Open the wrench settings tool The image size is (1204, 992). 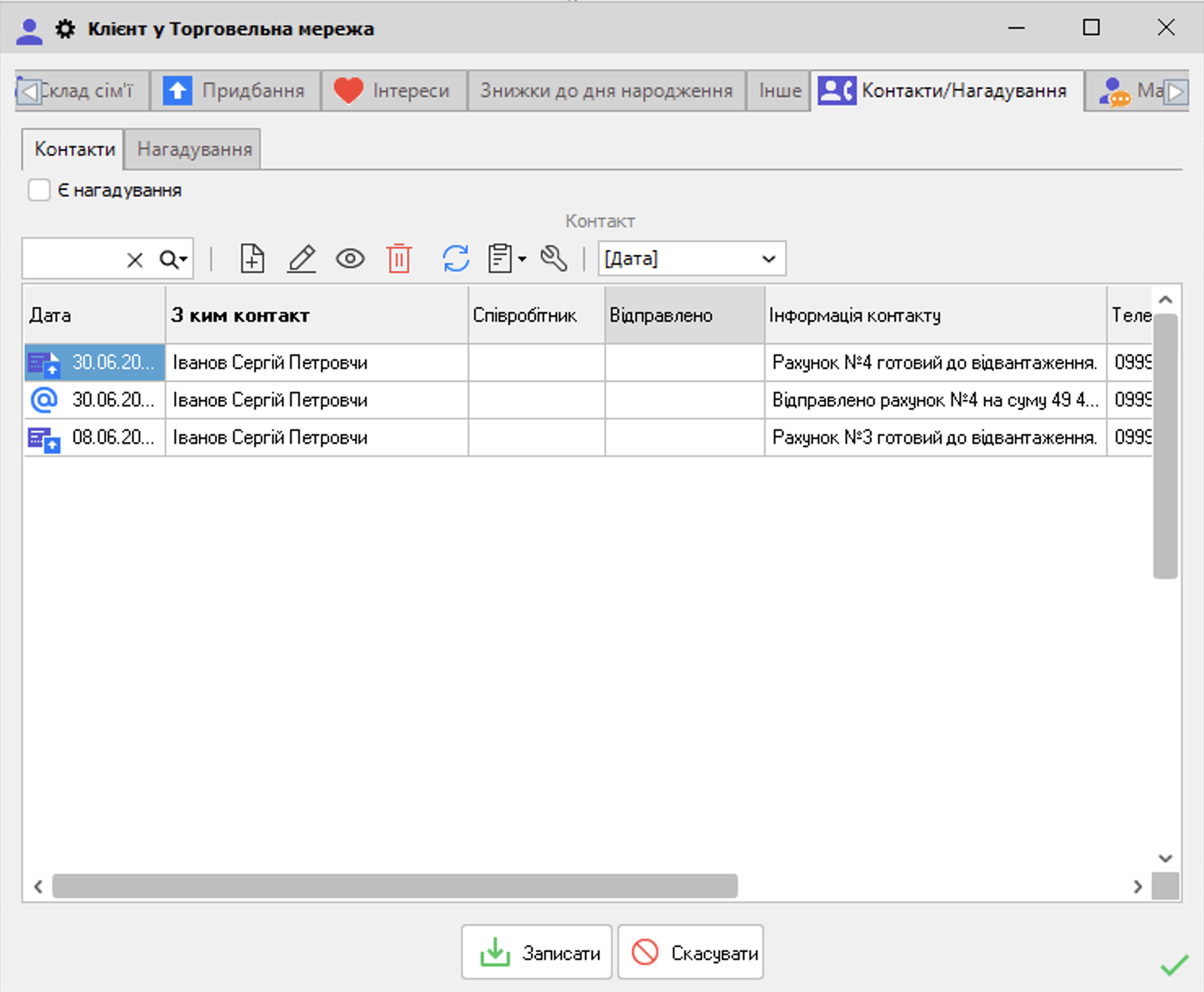coord(554,259)
